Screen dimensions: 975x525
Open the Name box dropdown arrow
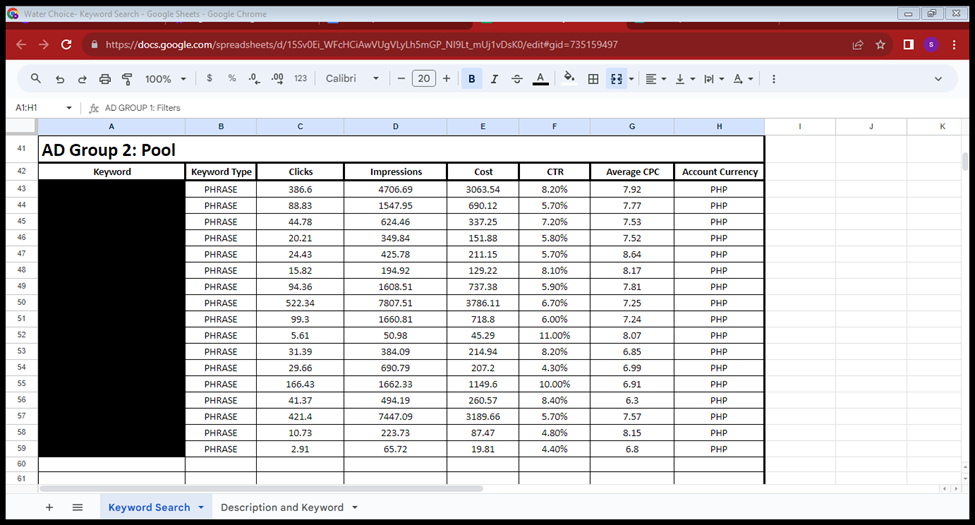[69, 108]
